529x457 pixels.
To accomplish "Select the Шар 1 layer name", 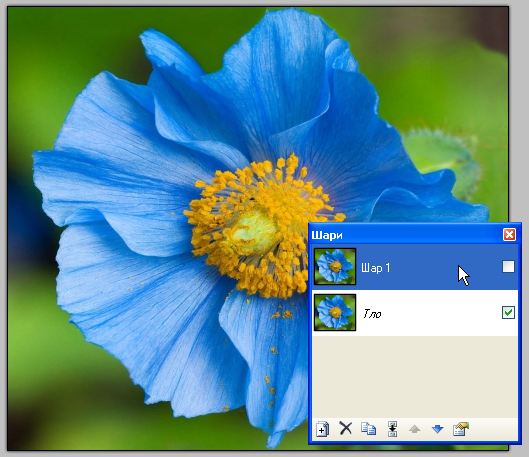I will click(375, 268).
